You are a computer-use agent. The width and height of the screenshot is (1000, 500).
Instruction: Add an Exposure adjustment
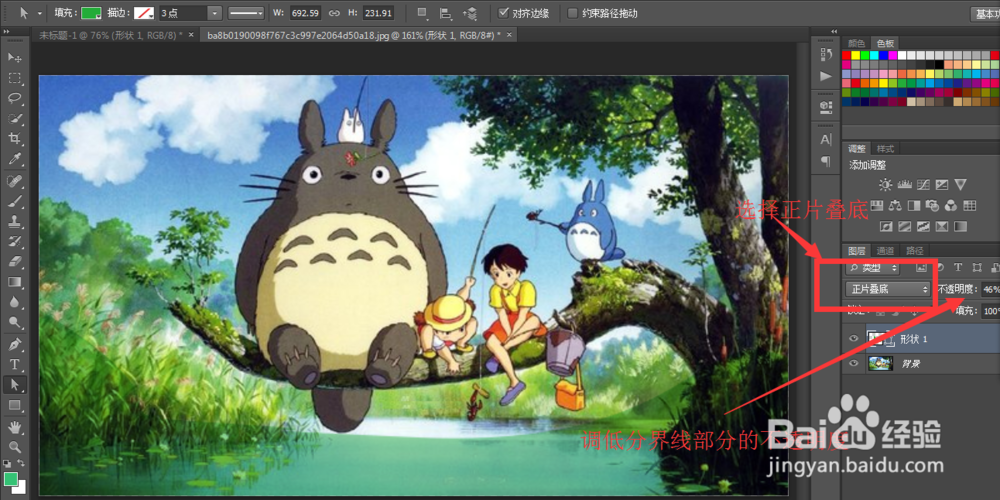[x=941, y=185]
